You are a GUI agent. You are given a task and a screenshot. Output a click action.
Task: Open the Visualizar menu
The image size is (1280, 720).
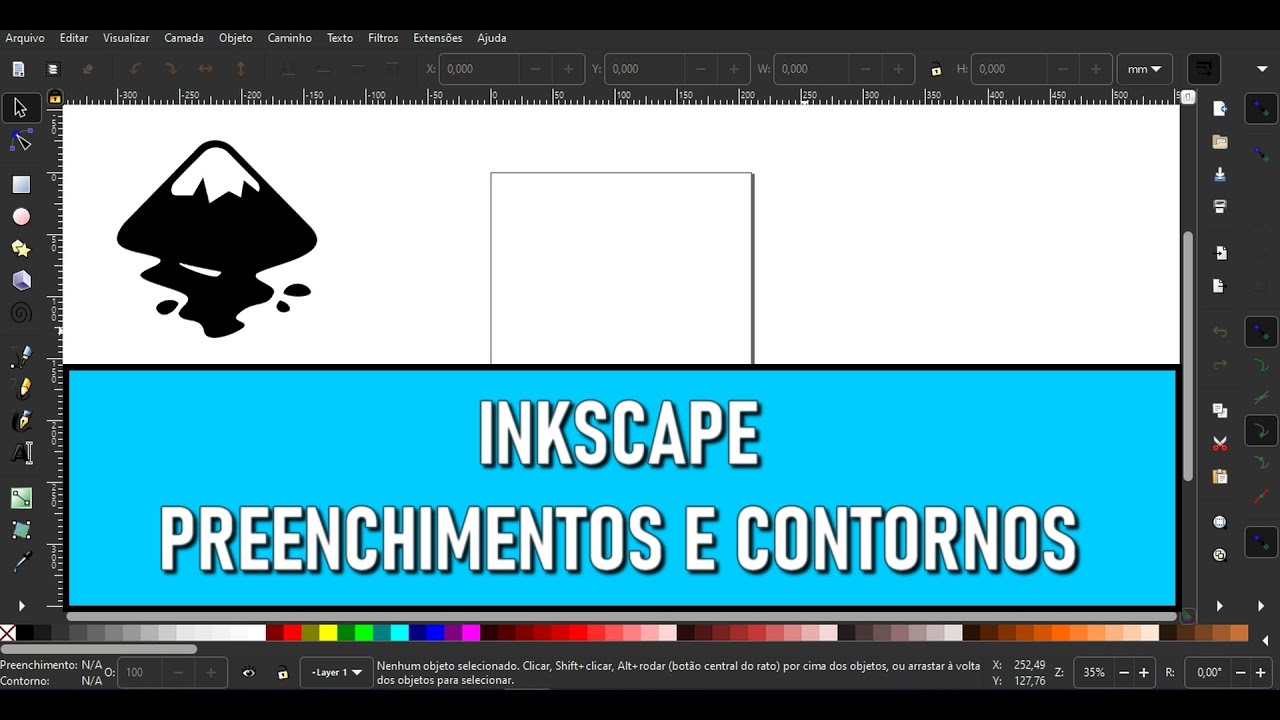coord(126,38)
